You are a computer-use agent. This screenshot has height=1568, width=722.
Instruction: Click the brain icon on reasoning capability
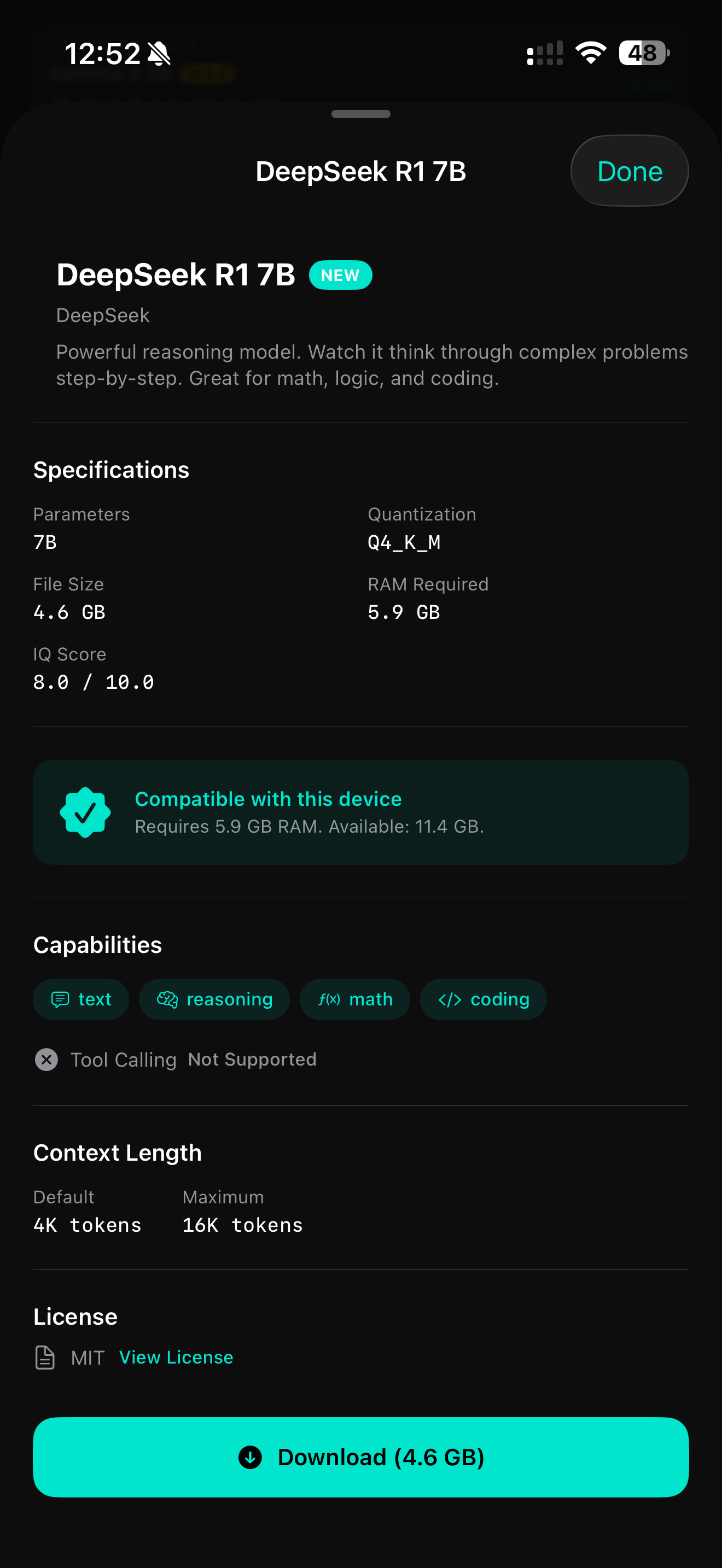(x=166, y=999)
